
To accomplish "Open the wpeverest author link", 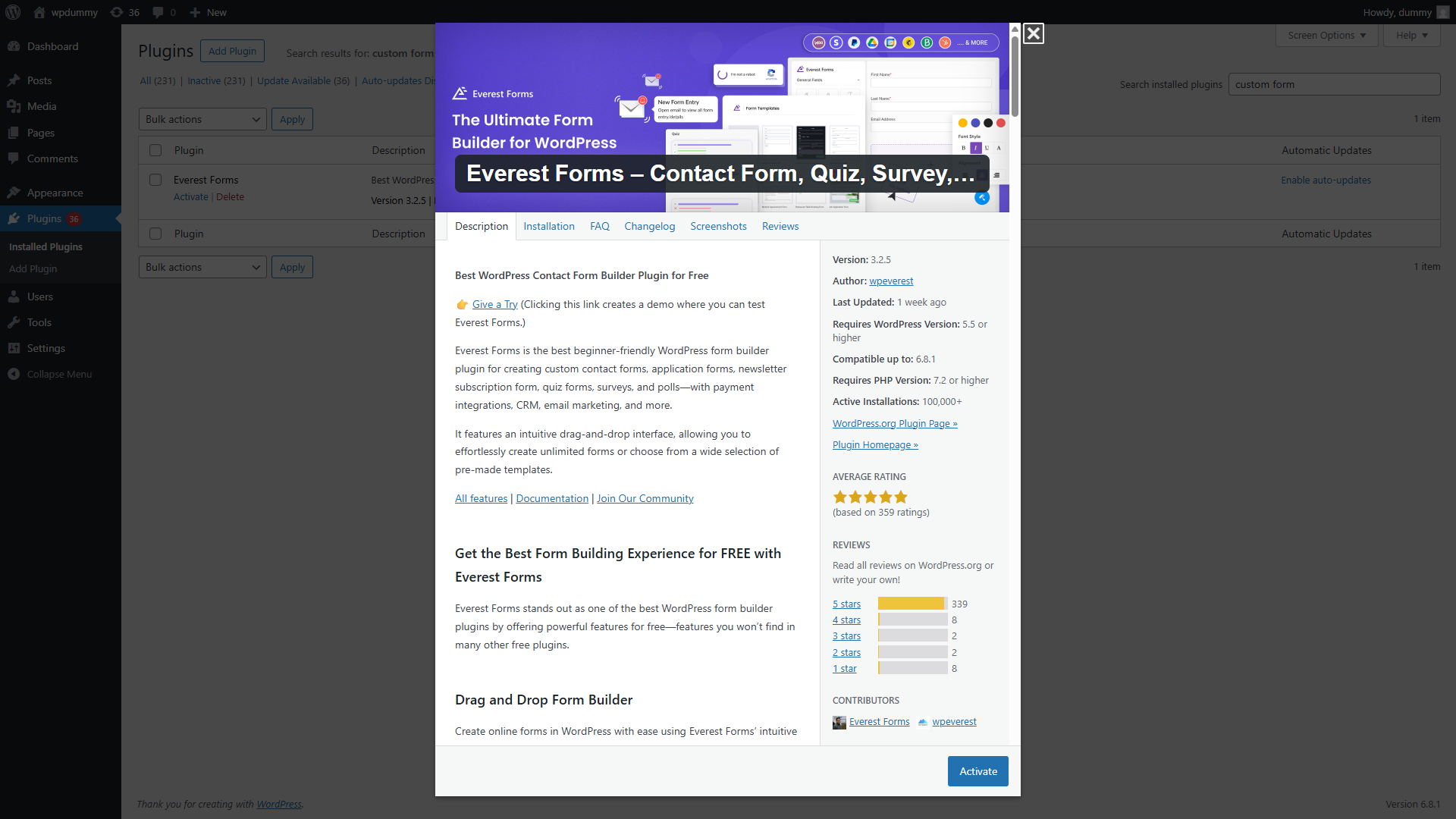I will tap(891, 281).
